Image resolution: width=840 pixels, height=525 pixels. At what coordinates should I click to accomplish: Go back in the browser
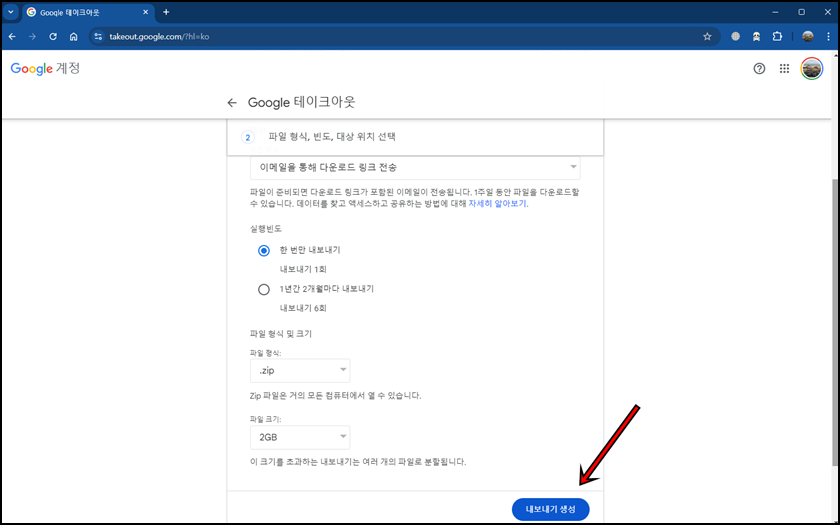(x=12, y=36)
